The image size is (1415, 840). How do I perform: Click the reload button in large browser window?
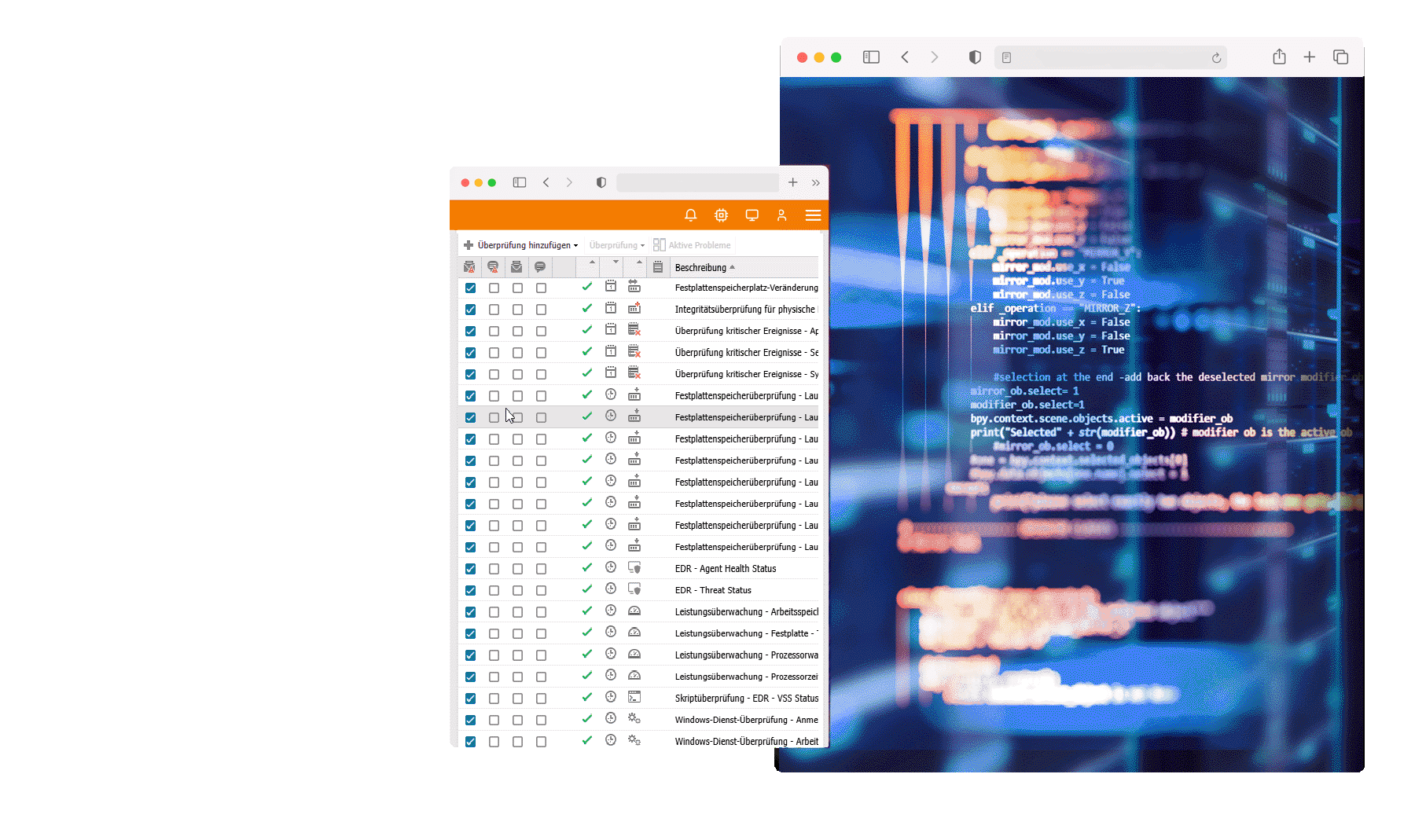pyautogui.click(x=1216, y=57)
